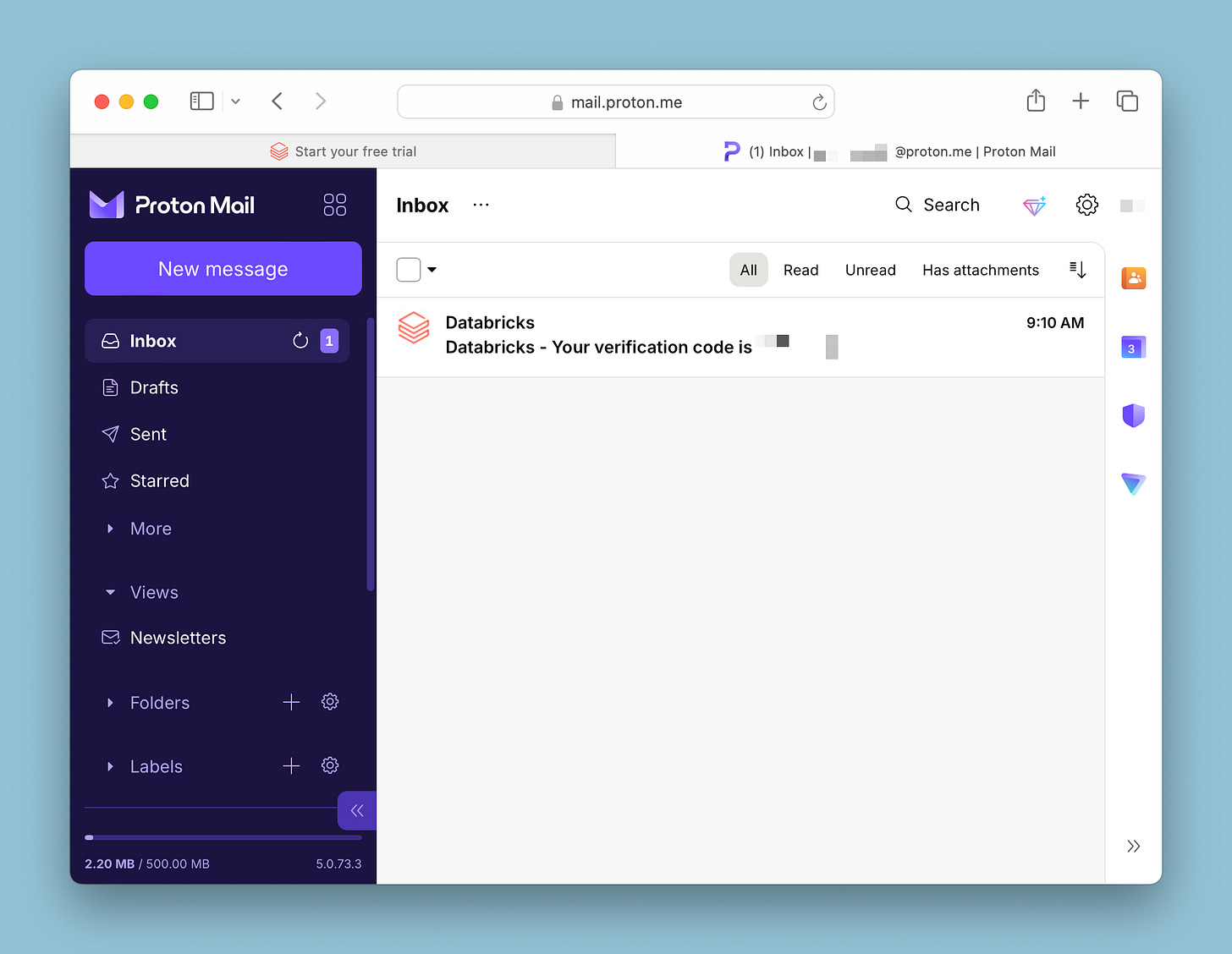The image size is (1232, 954).
Task: Open the Proton security shield icon
Action: click(x=1134, y=415)
